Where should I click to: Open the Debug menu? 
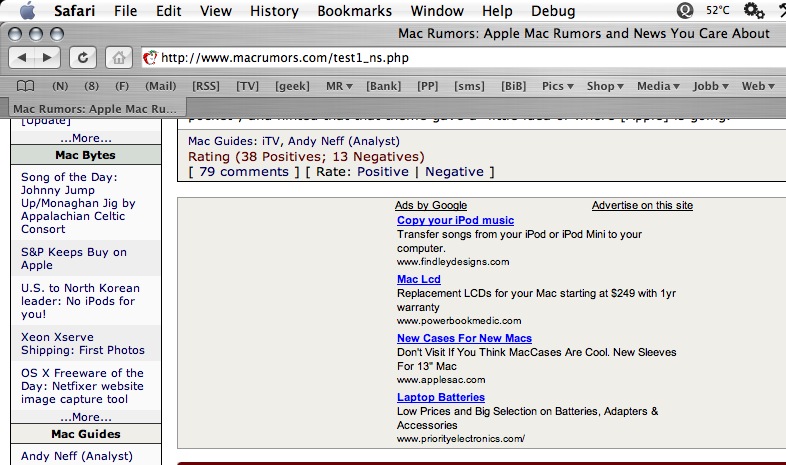point(553,11)
